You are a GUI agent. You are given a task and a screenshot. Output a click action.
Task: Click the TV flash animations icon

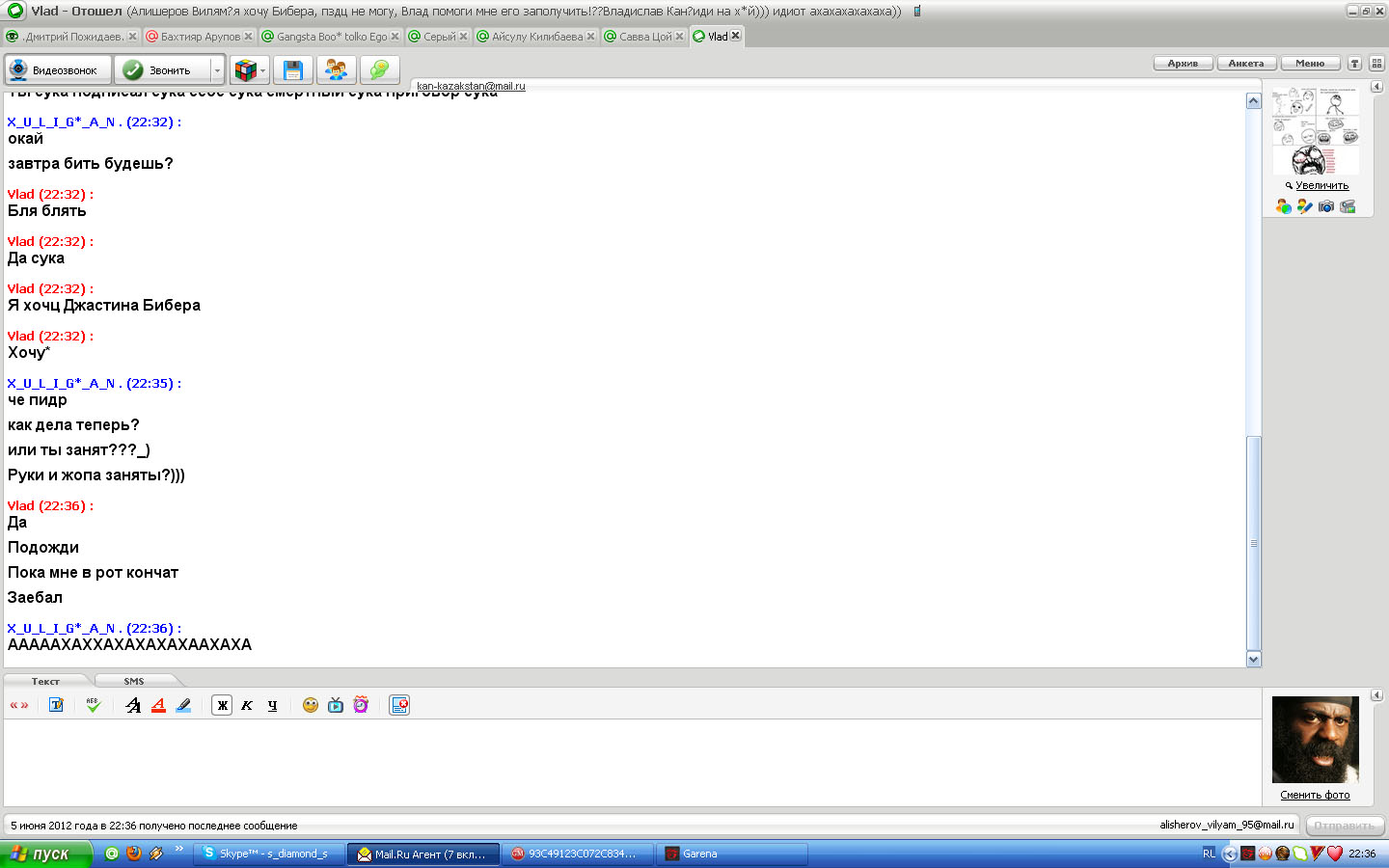click(336, 705)
